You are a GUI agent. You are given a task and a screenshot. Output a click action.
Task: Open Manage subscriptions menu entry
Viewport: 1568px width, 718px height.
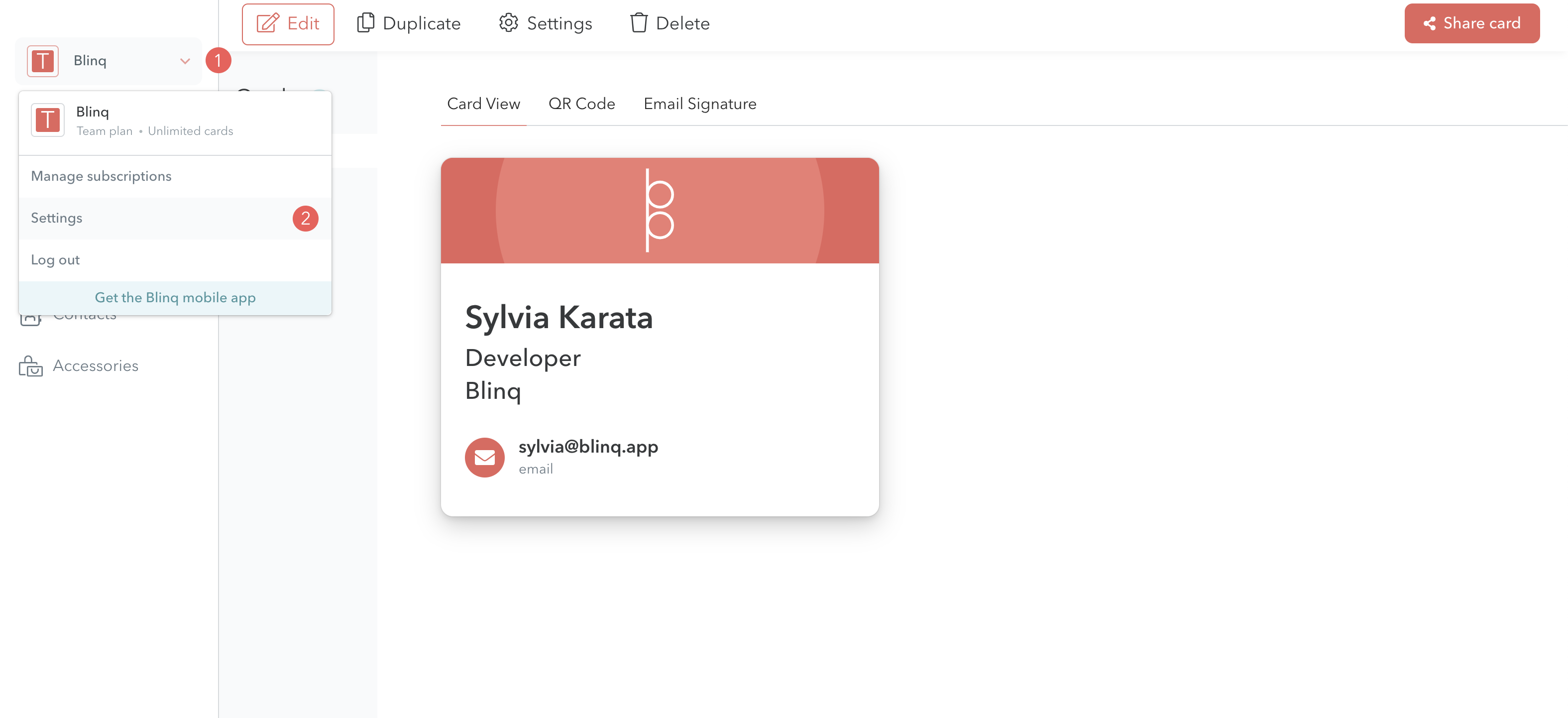(175, 176)
